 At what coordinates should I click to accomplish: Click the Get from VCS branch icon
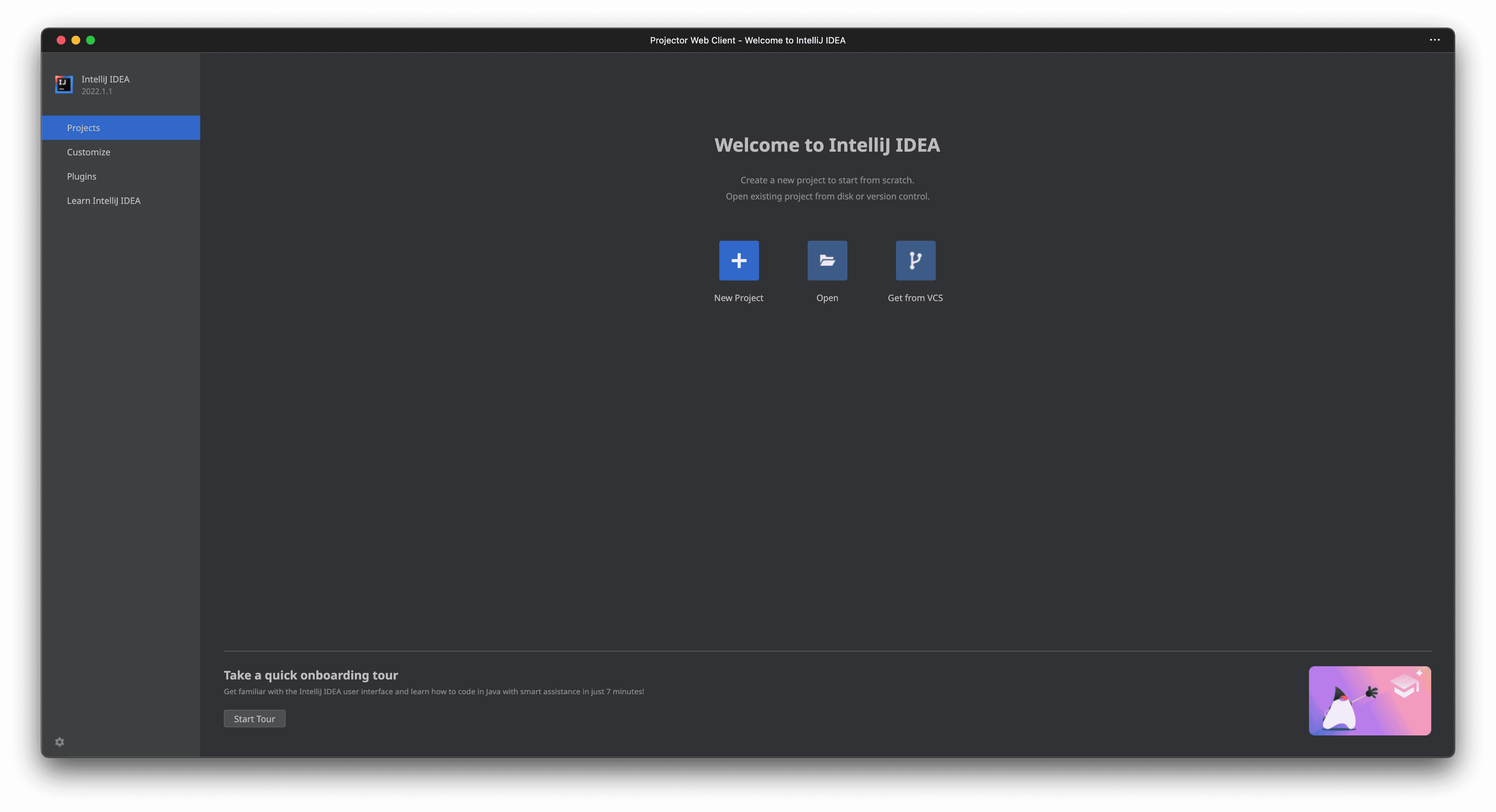click(915, 260)
